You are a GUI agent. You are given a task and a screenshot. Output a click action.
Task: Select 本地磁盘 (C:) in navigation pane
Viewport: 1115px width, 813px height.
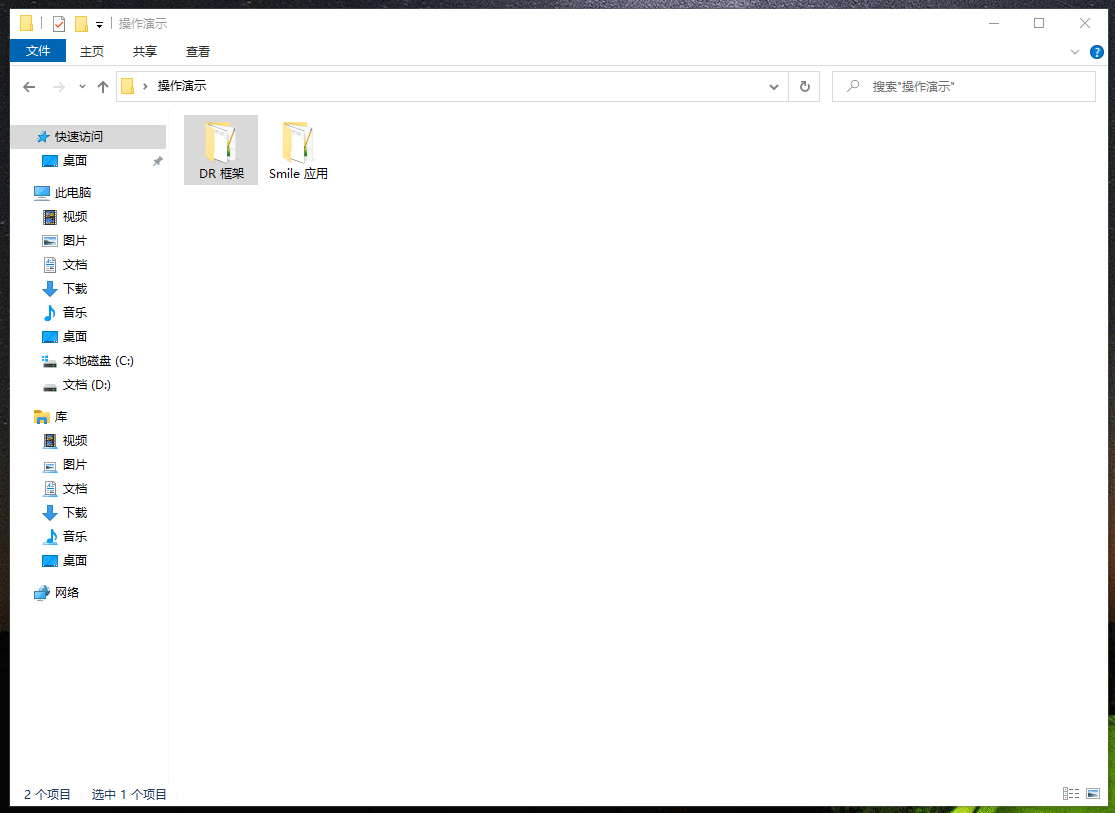click(x=97, y=361)
